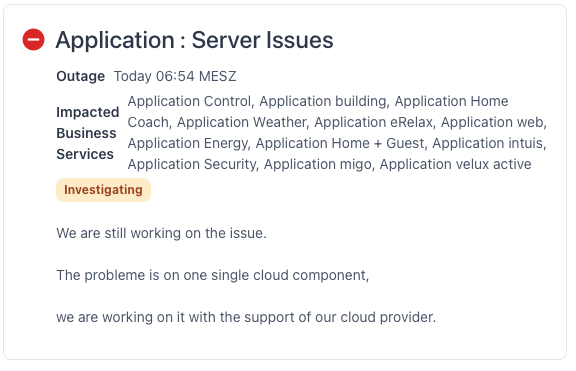Image resolution: width=576 pixels, height=371 pixels.
Task: Select 'Application building' service name
Action: [x=322, y=101]
